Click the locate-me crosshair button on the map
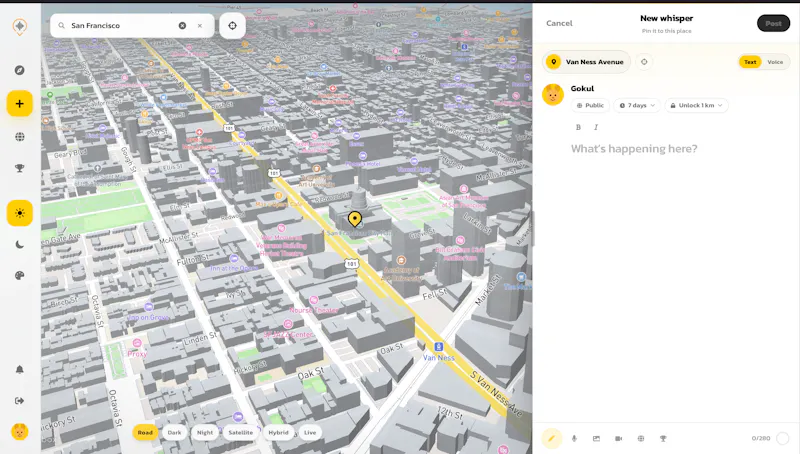Viewport: 800px width, 454px height. [232, 26]
